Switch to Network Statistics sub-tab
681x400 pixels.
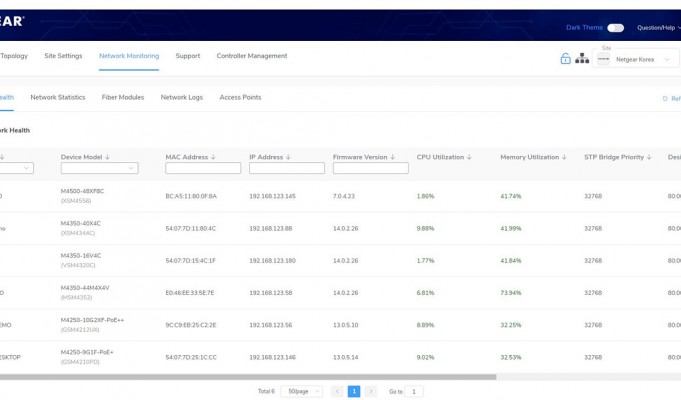[x=58, y=97]
